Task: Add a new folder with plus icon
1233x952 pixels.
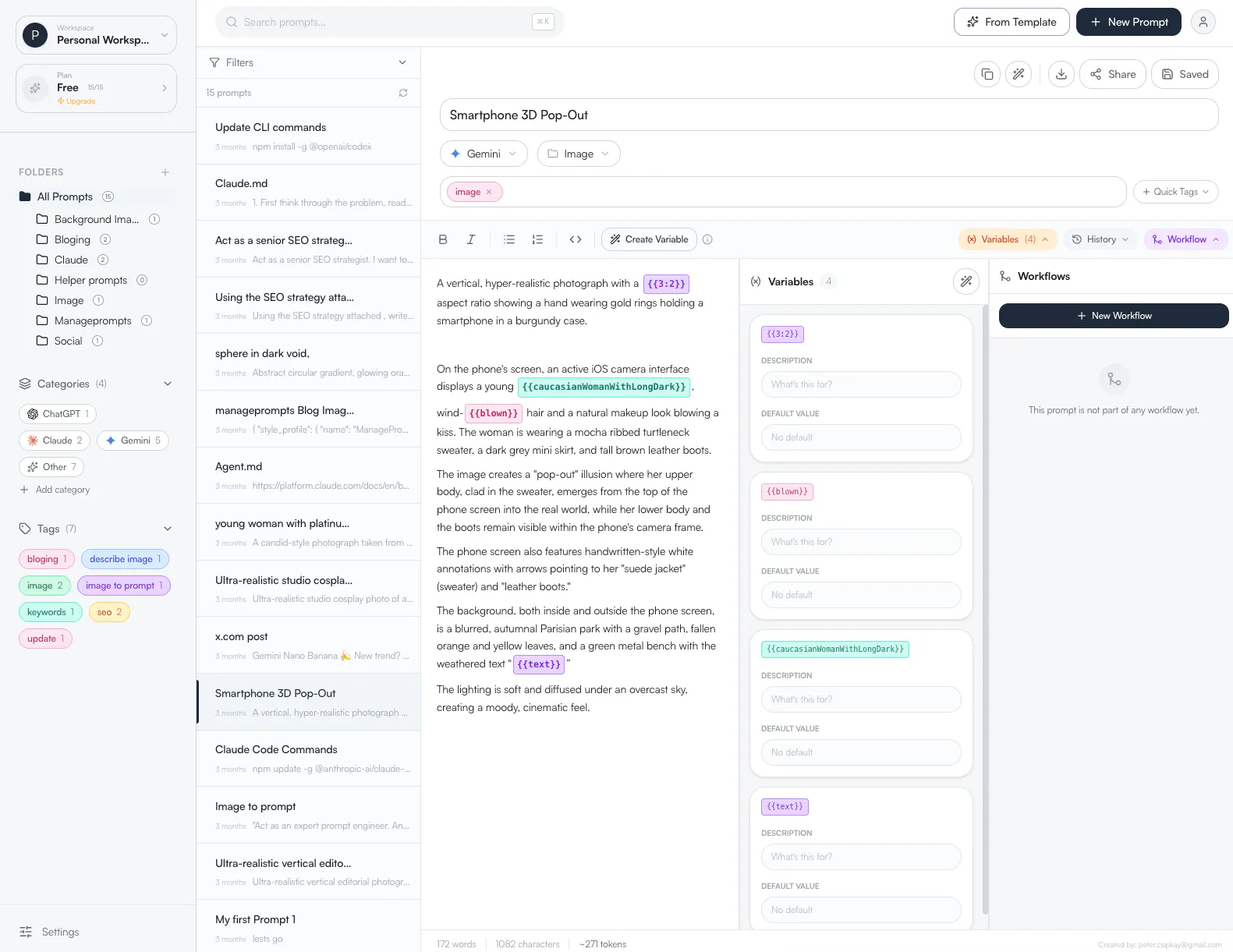Action: point(165,172)
